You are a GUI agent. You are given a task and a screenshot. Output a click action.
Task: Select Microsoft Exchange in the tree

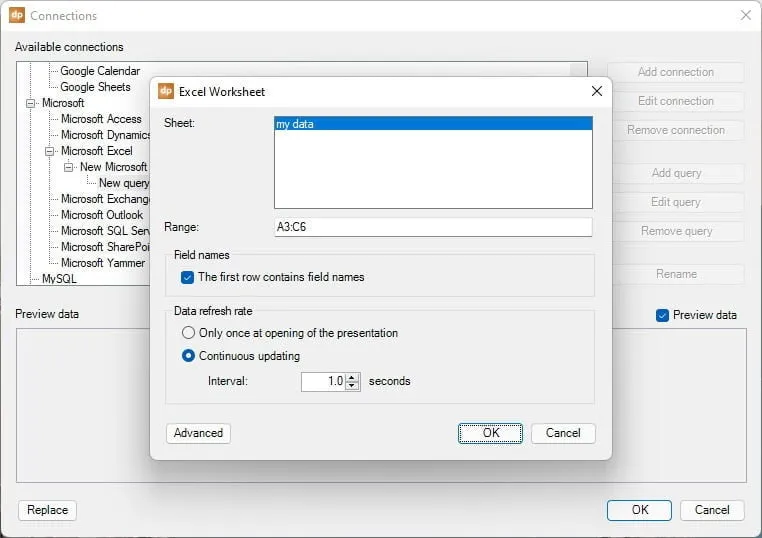coord(105,199)
